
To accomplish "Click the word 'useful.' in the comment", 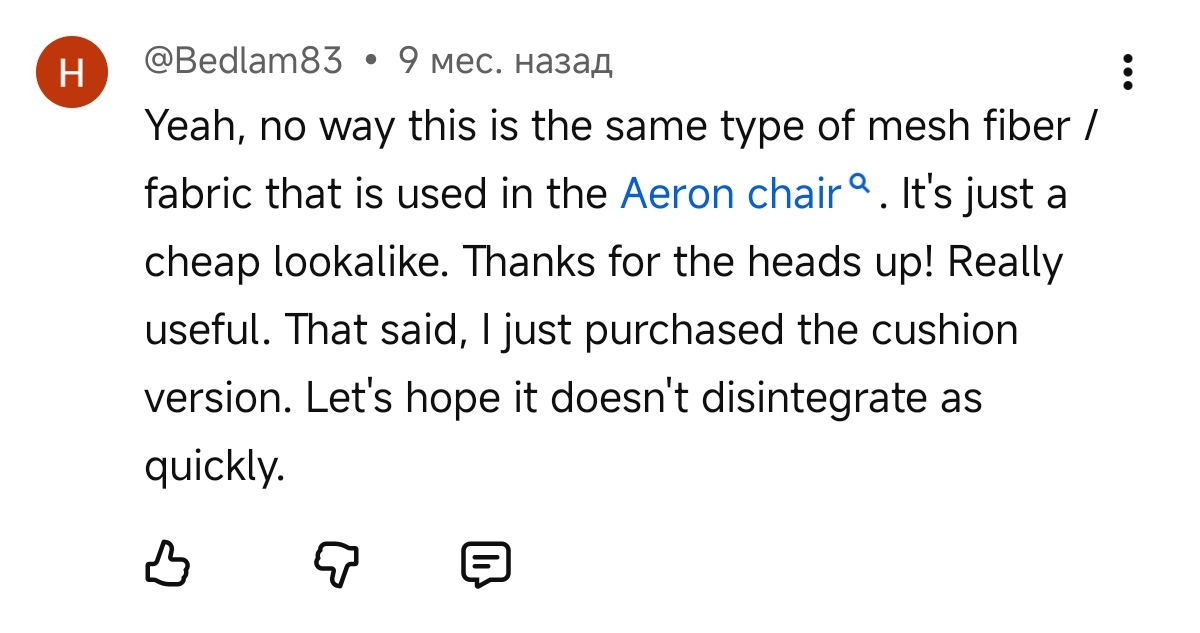I will click(x=207, y=330).
